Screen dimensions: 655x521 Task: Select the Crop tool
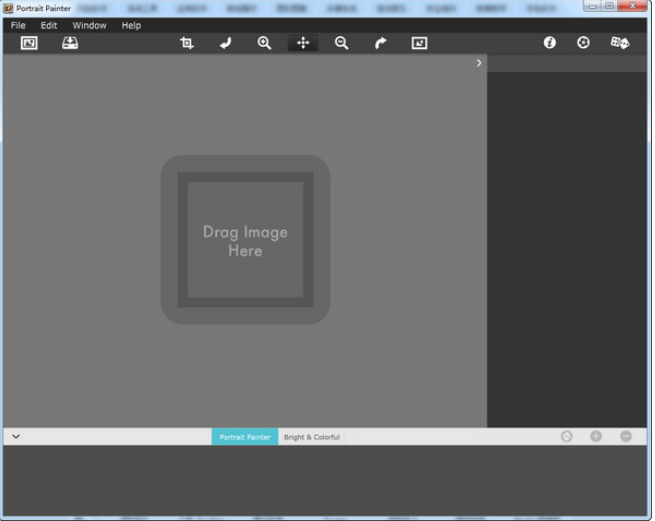pos(187,43)
